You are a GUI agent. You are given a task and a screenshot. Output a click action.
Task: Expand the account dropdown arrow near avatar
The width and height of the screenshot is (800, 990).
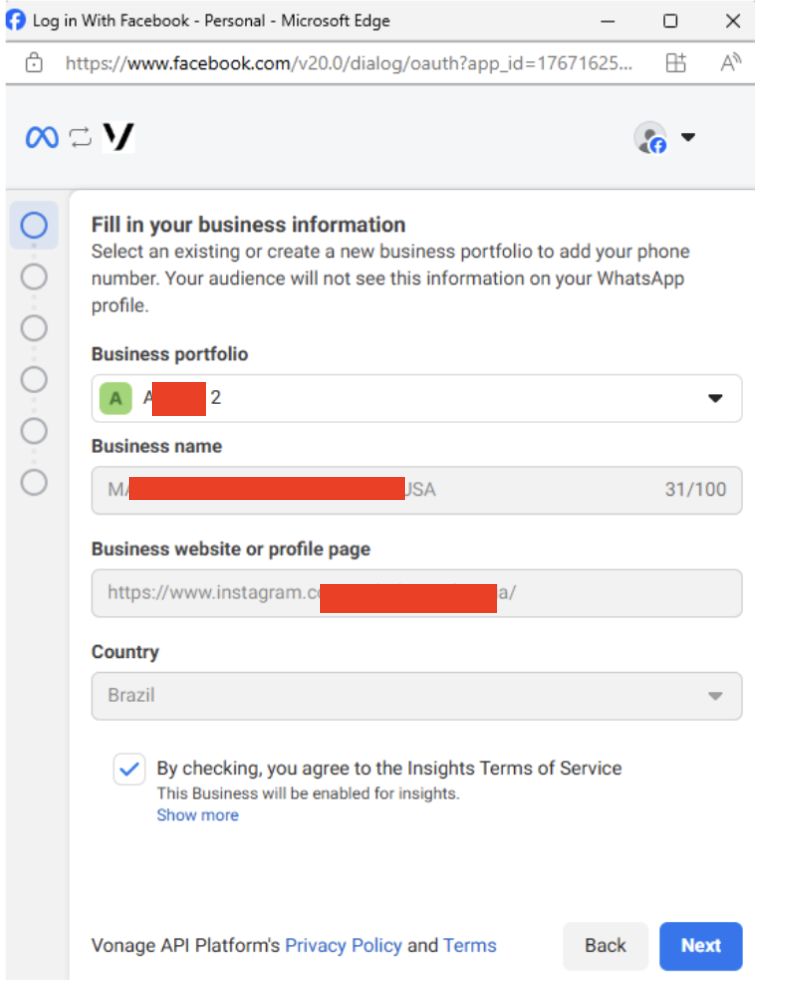pos(688,137)
